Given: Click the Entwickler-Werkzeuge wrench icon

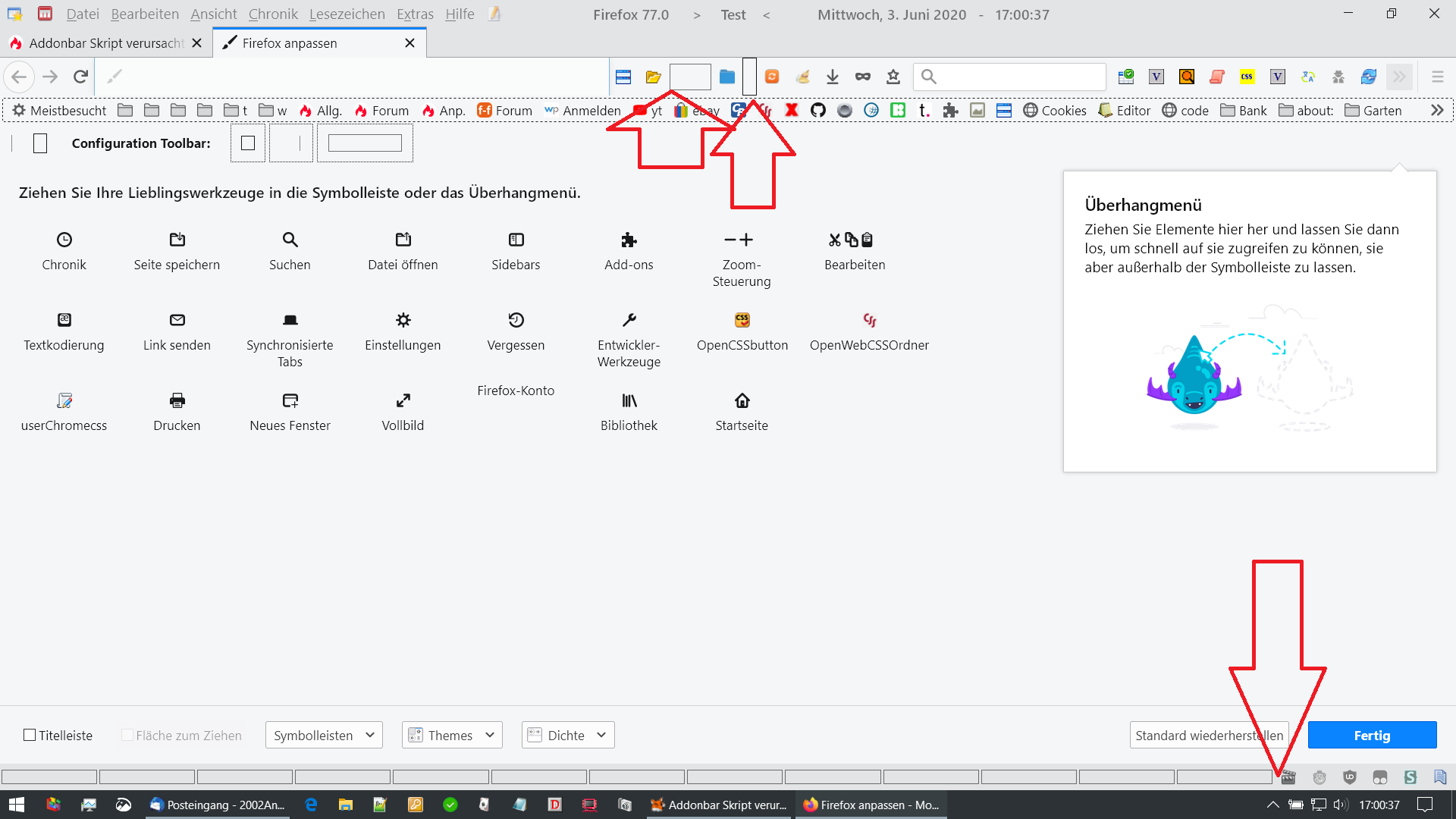Looking at the screenshot, I should coord(629,320).
